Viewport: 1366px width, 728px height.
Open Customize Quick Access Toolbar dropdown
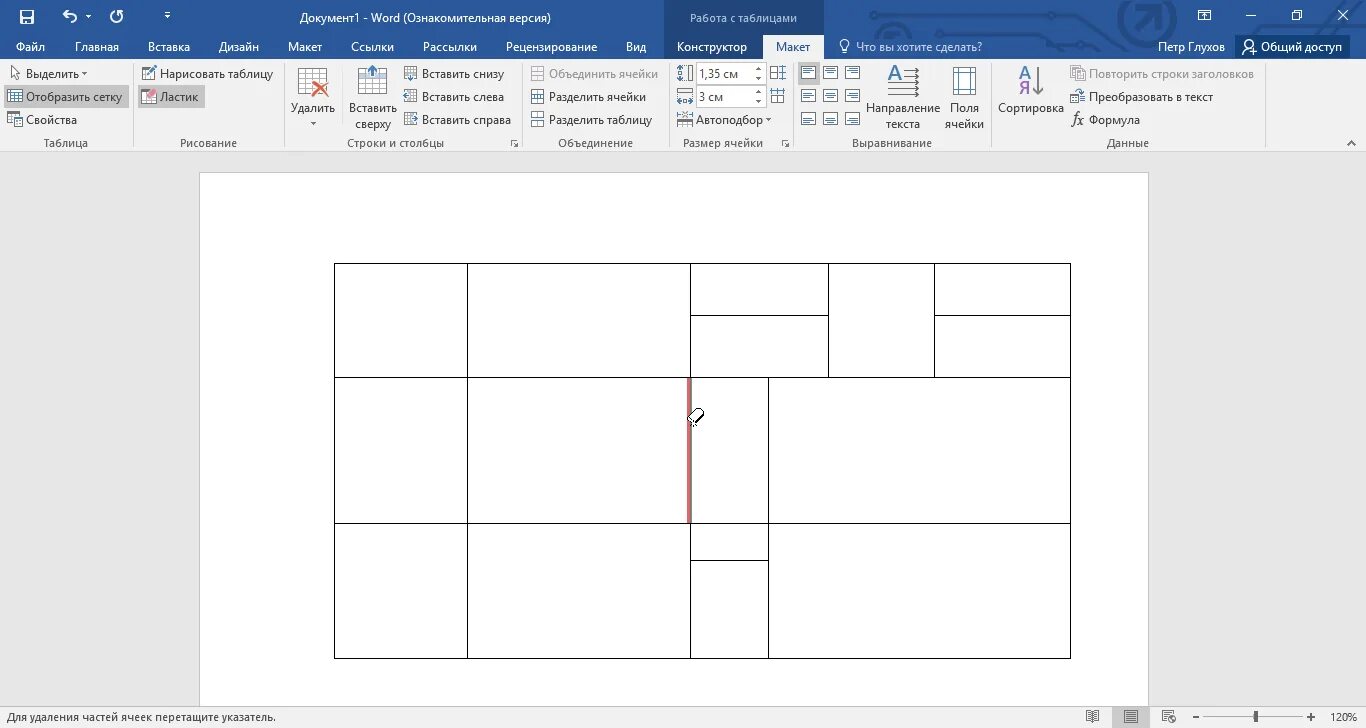[x=167, y=17]
